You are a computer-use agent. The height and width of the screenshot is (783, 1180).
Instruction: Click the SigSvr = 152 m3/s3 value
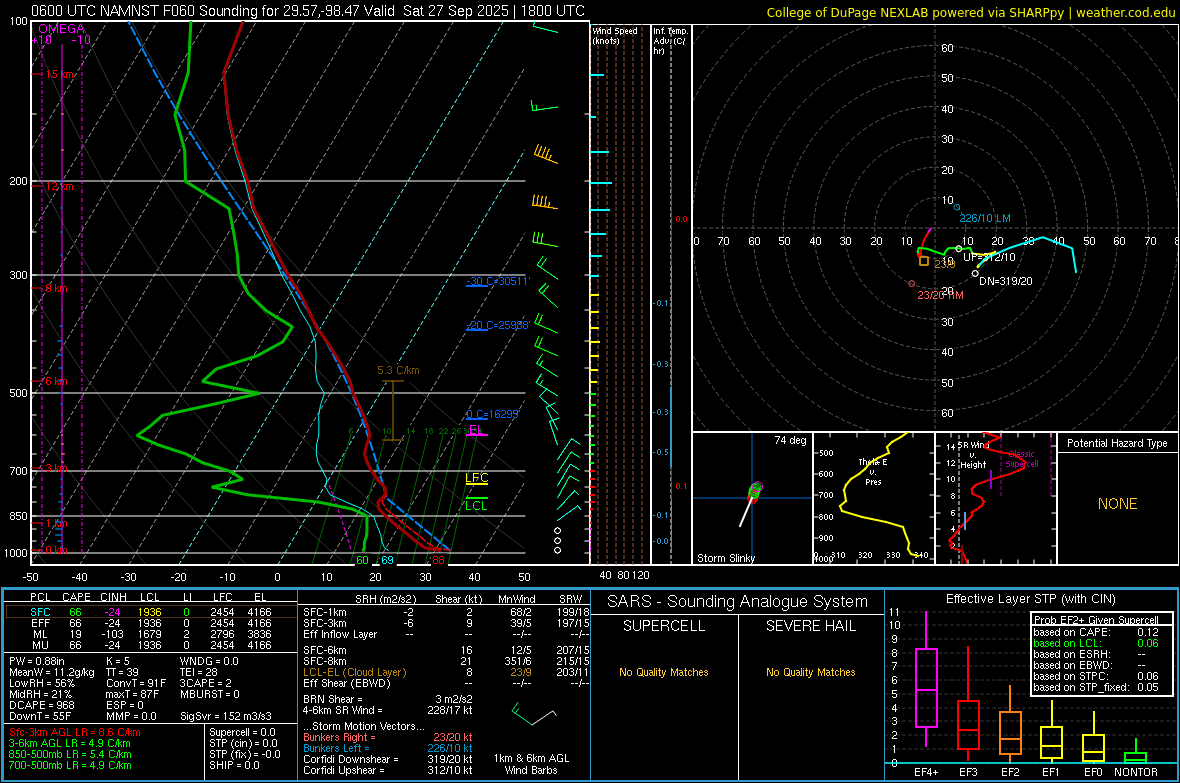click(x=225, y=716)
